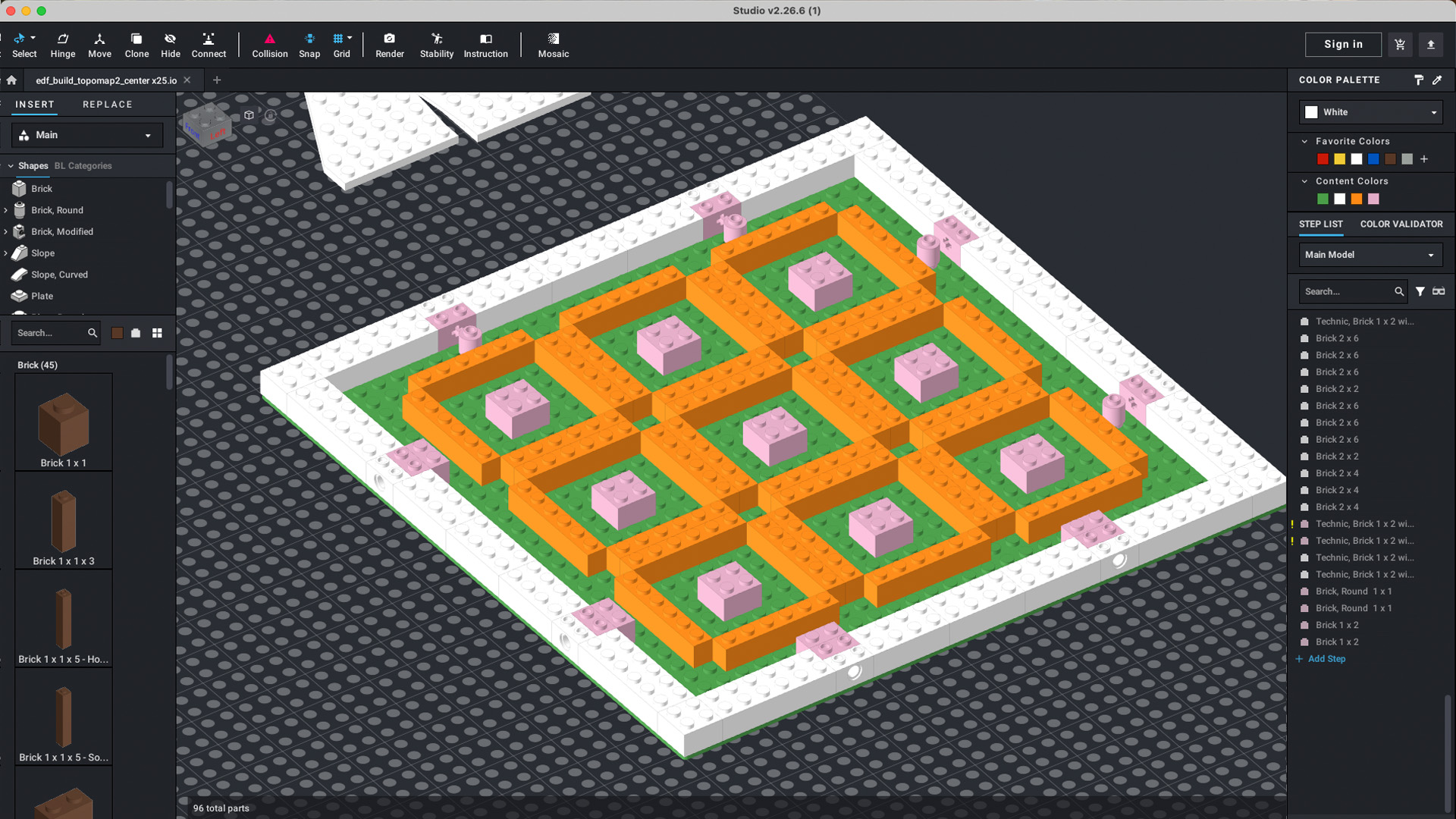Open the Mosaic tool
This screenshot has width=1456, height=819.
[x=554, y=45]
